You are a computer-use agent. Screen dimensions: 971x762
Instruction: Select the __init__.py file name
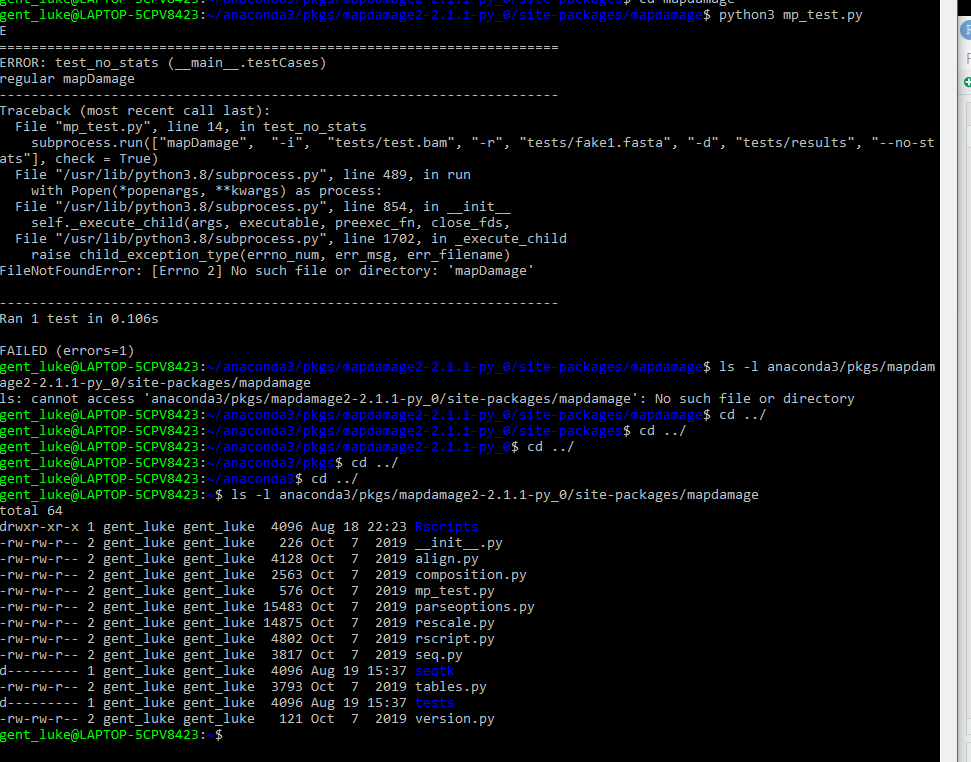(x=458, y=543)
